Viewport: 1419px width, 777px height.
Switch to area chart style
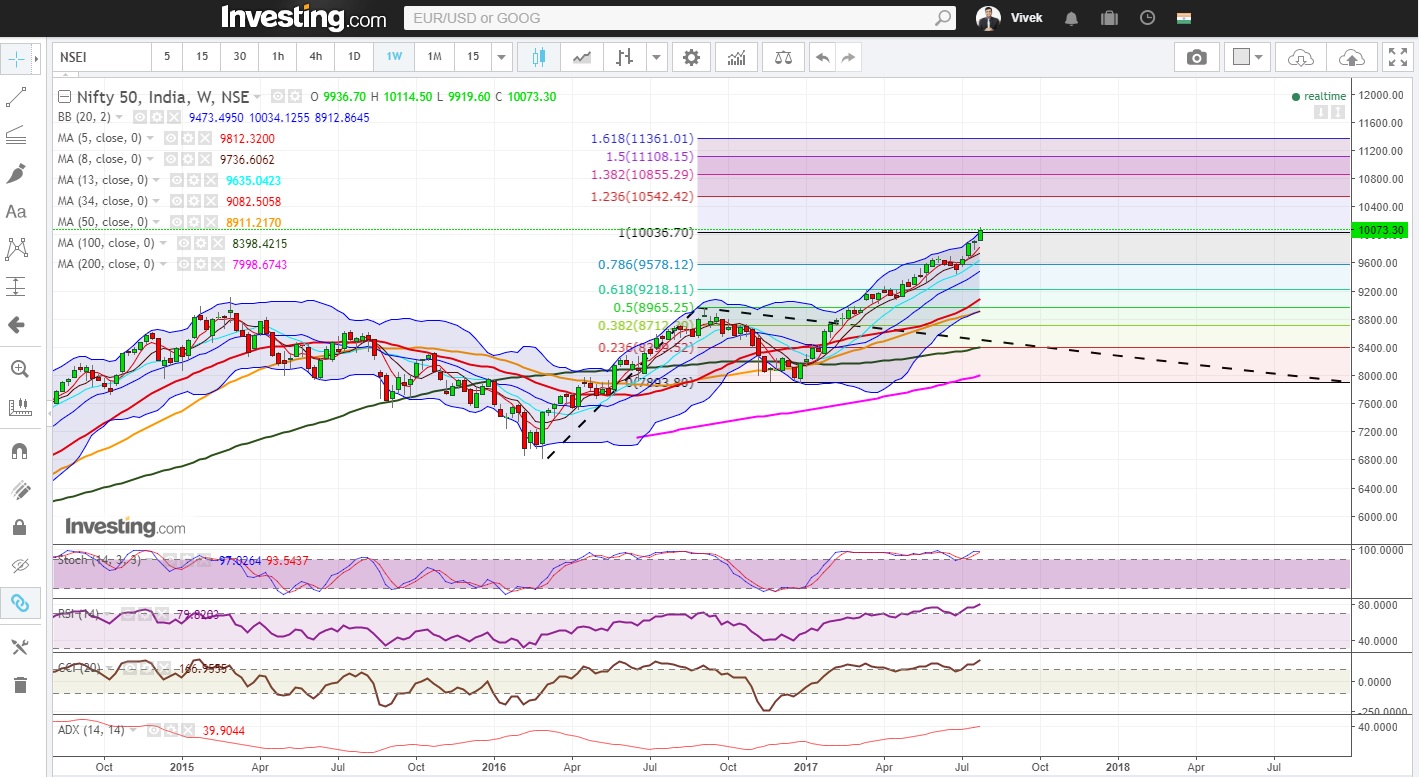coord(582,57)
